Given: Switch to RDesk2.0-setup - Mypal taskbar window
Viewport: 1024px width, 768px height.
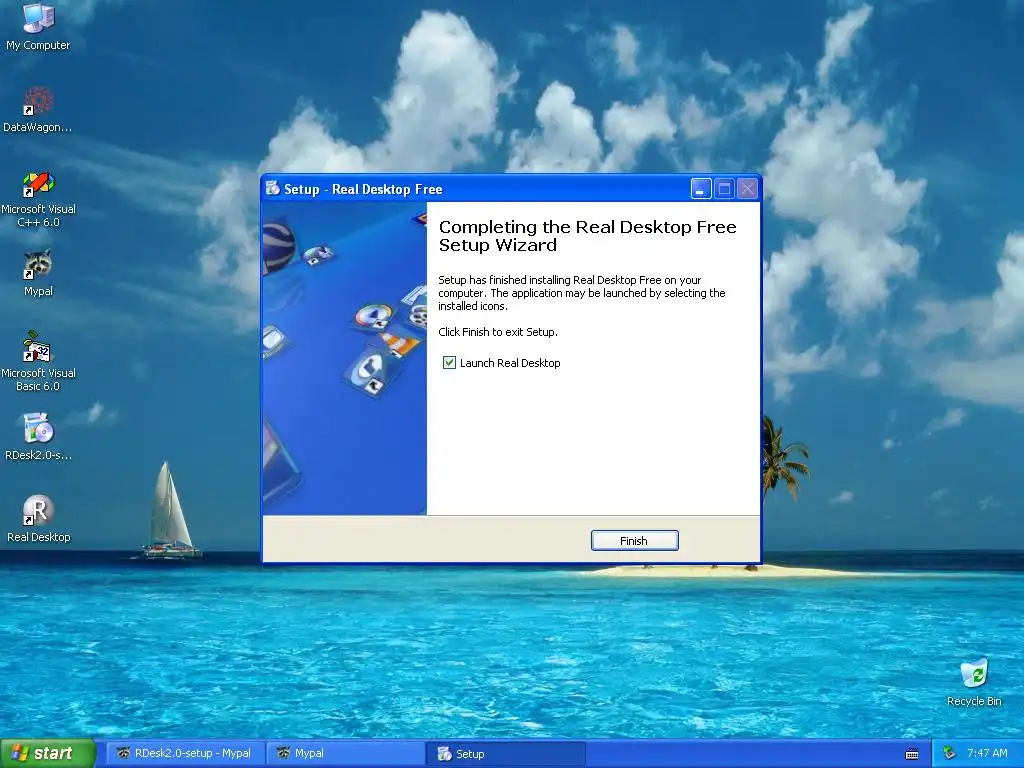Looking at the screenshot, I should [x=186, y=753].
